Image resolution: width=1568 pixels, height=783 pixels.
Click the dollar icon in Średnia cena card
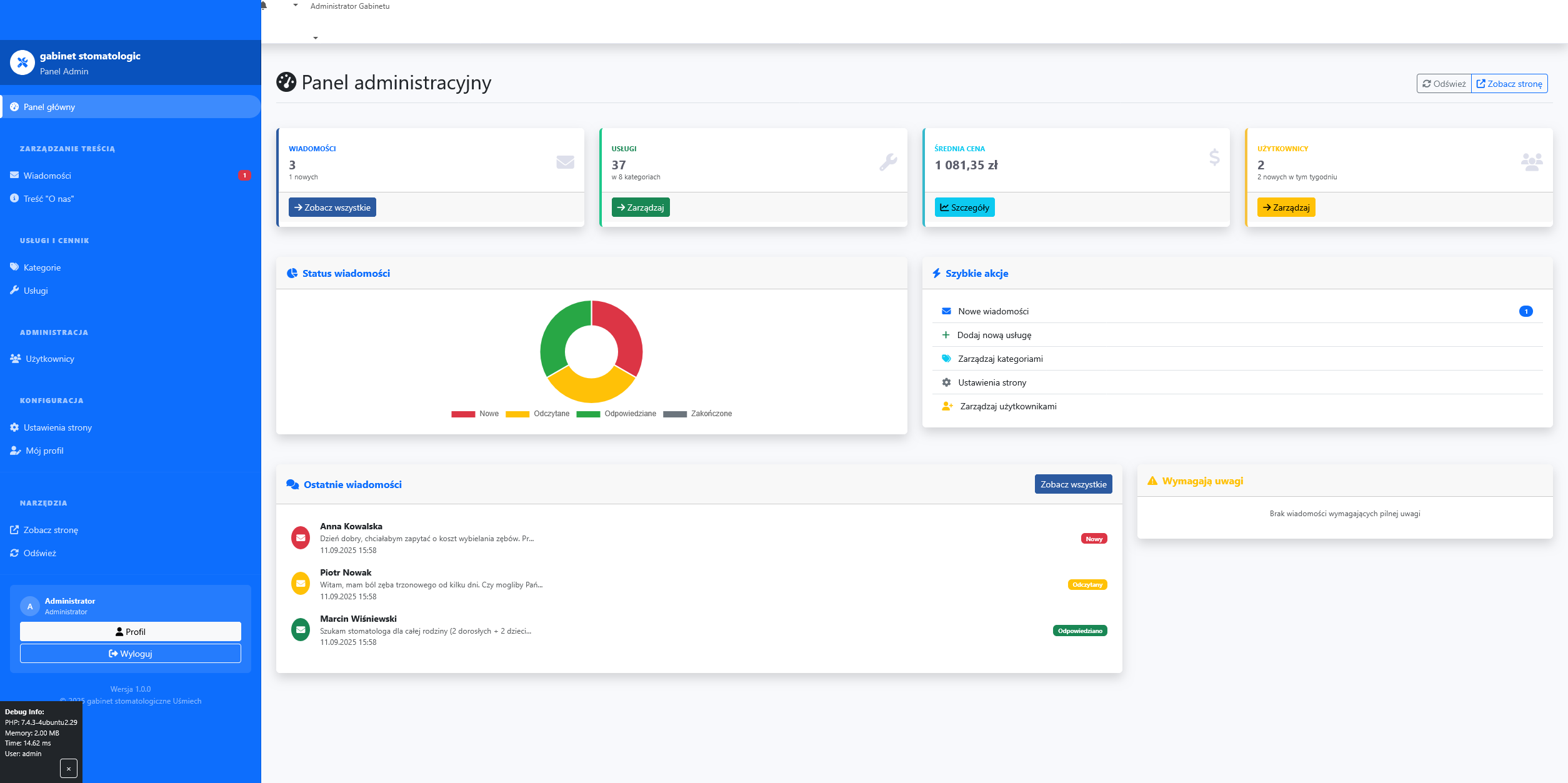(x=1214, y=157)
